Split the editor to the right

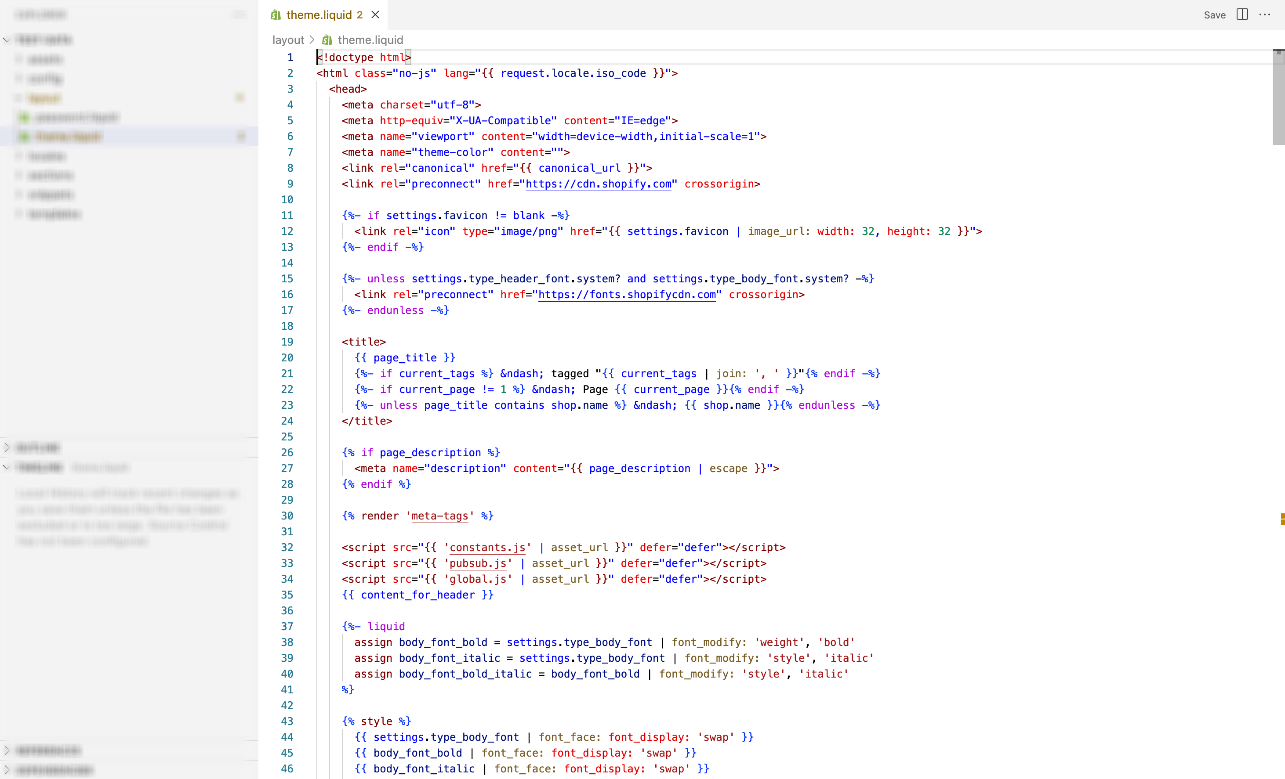click(x=1243, y=14)
